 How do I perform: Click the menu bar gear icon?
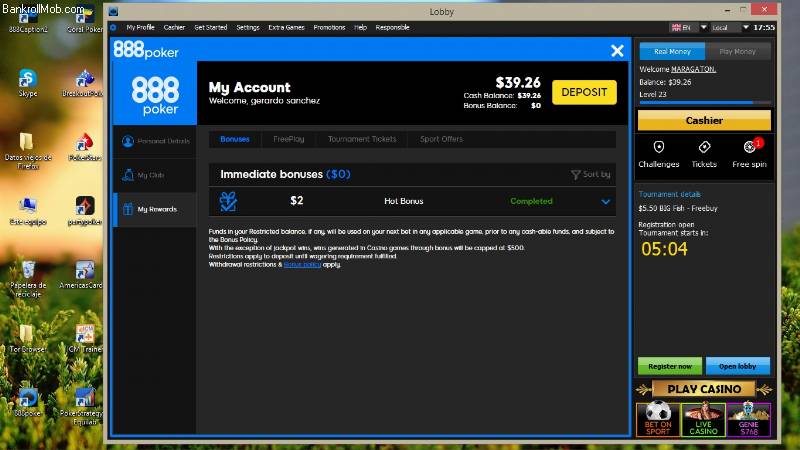(113, 28)
